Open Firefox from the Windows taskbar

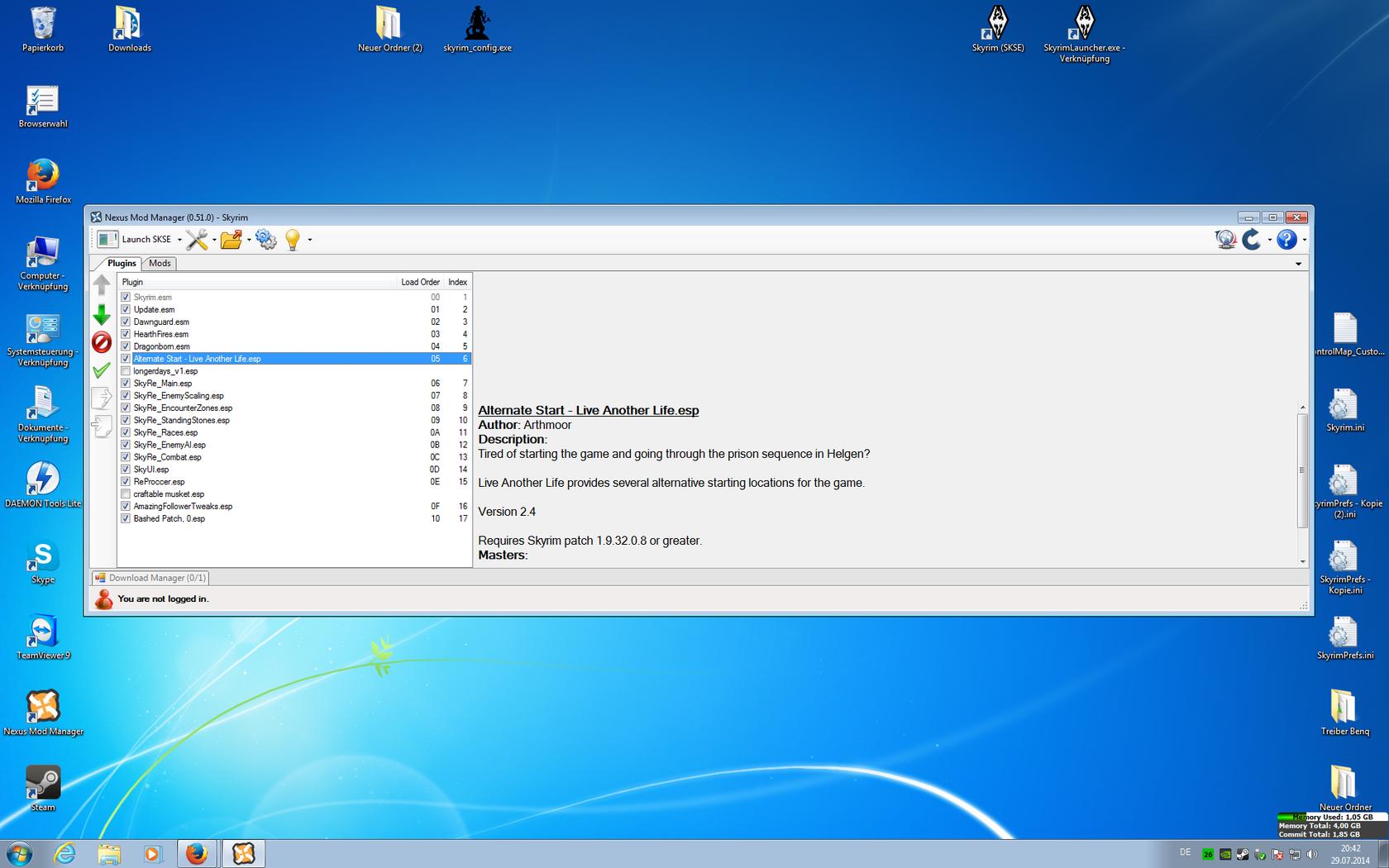pos(197,853)
